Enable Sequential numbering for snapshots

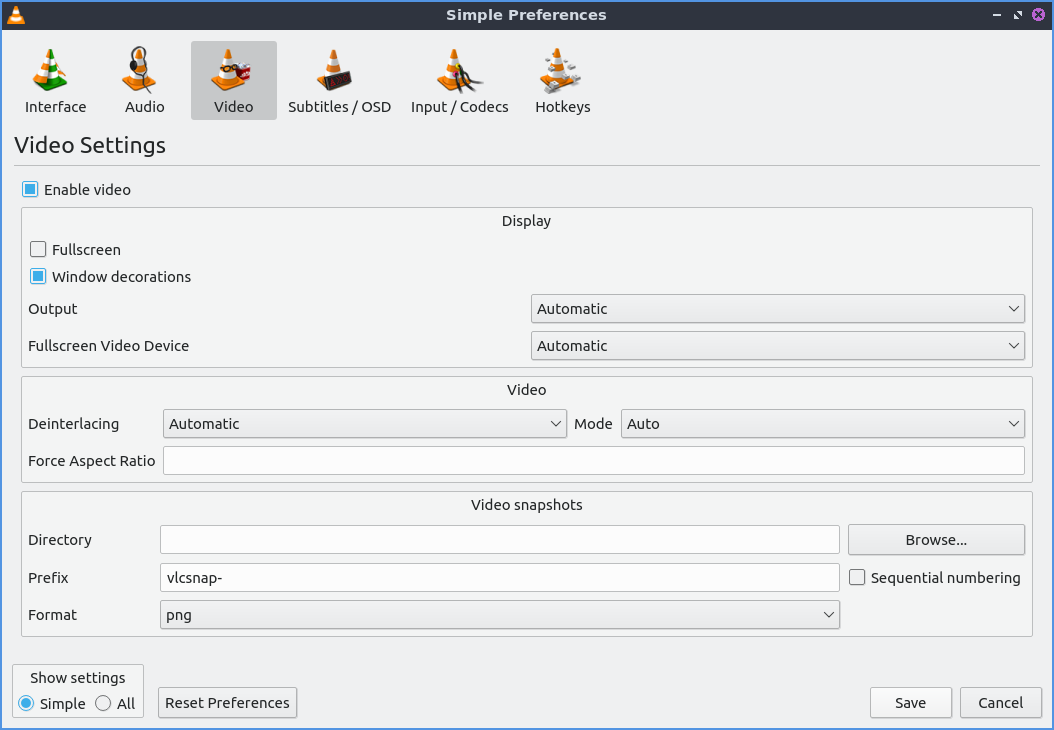857,578
